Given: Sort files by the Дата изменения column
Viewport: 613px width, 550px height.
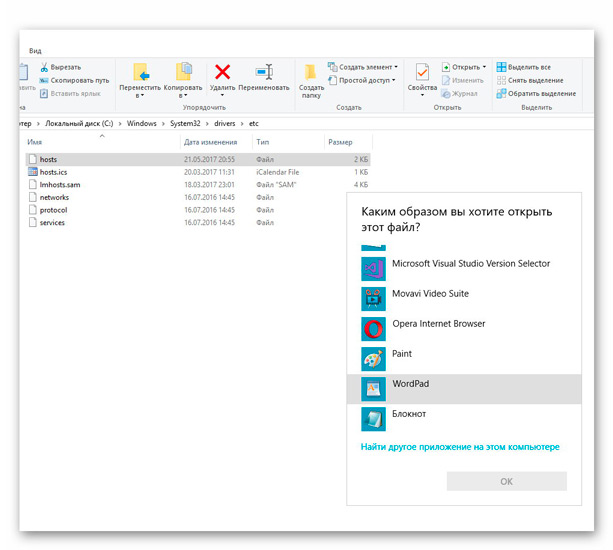Looking at the screenshot, I should click(x=210, y=142).
